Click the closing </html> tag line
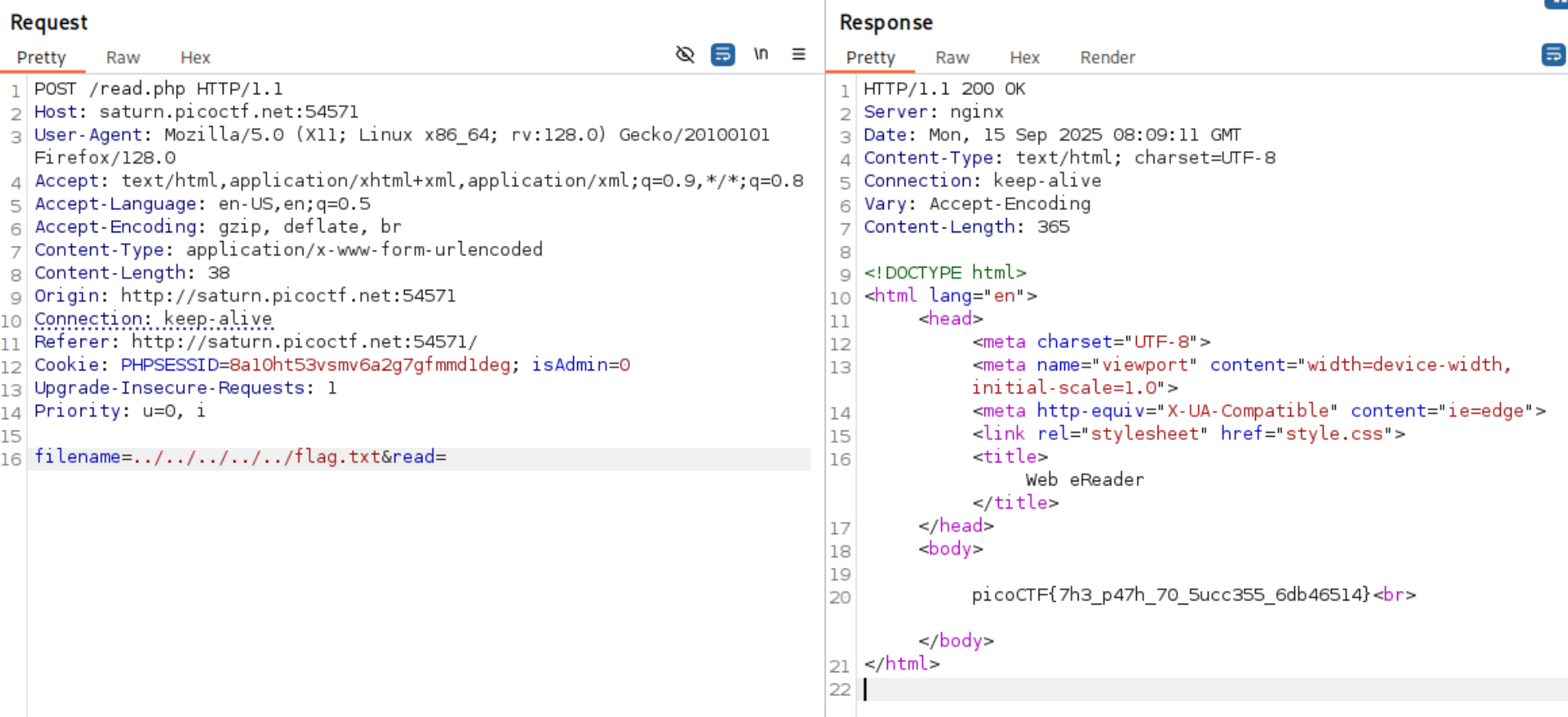This screenshot has height=717, width=1568. pyautogui.click(x=902, y=664)
